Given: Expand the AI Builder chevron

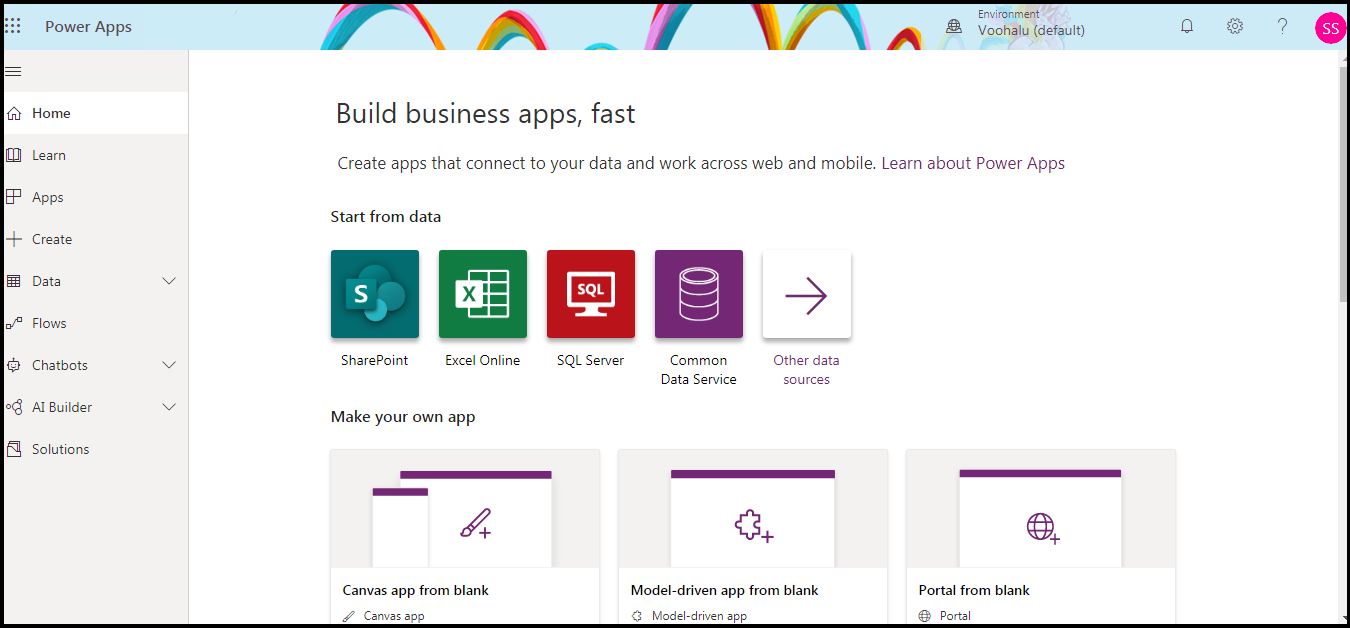Looking at the screenshot, I should coord(169,407).
